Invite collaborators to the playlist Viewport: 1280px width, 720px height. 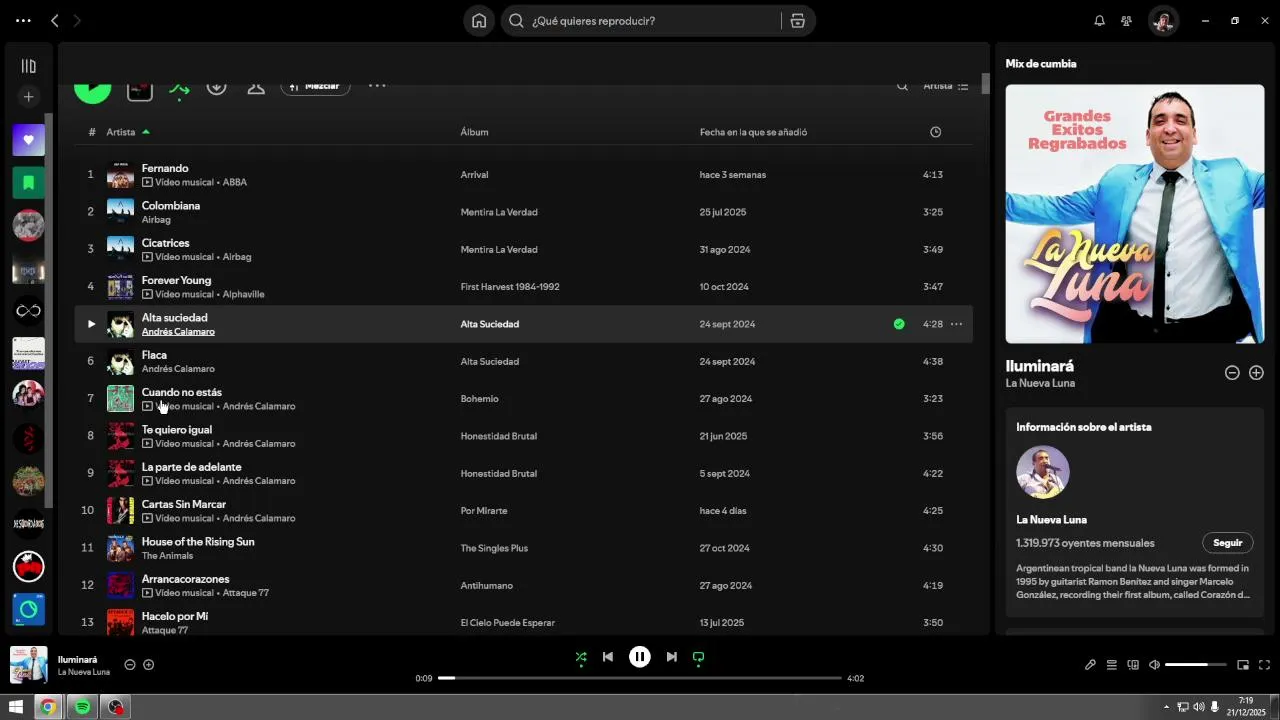point(256,87)
